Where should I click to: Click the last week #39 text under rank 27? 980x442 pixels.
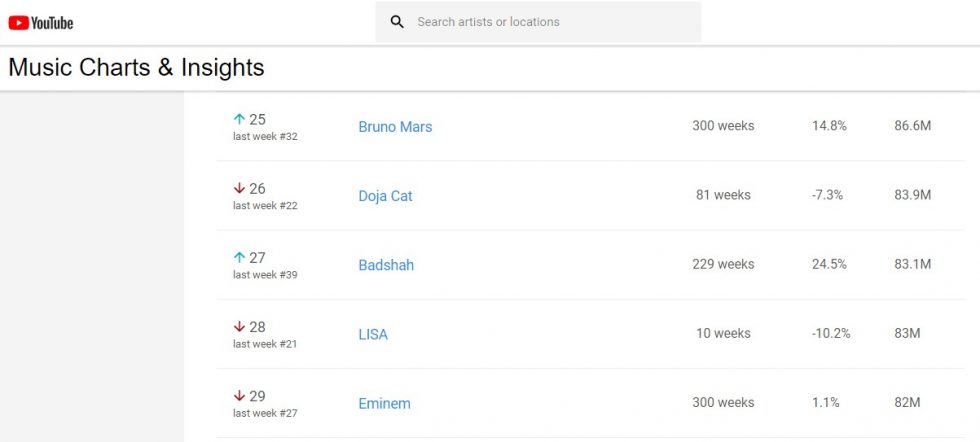pyautogui.click(x=265, y=274)
